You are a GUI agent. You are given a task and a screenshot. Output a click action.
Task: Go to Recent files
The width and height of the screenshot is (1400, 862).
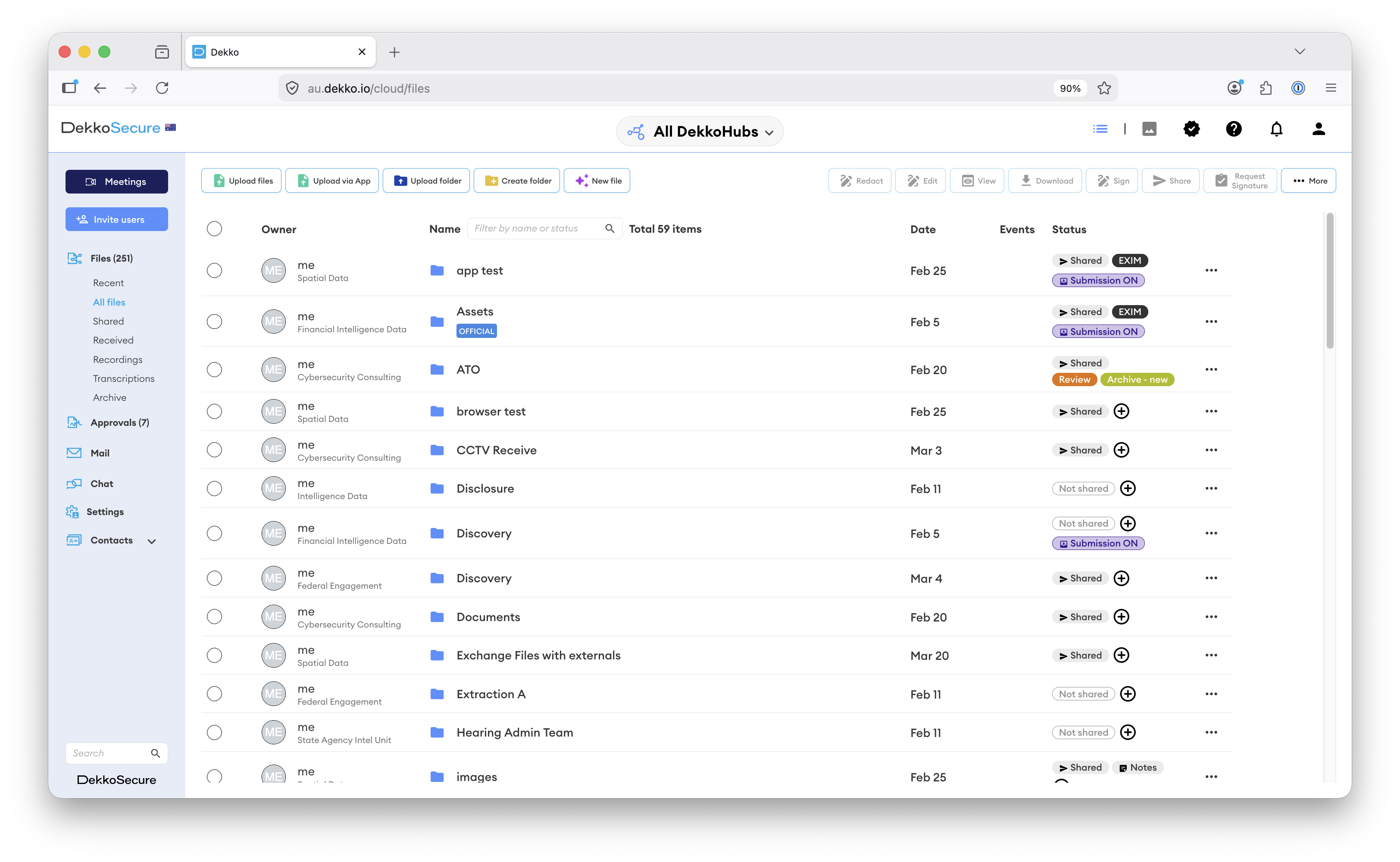click(x=108, y=283)
